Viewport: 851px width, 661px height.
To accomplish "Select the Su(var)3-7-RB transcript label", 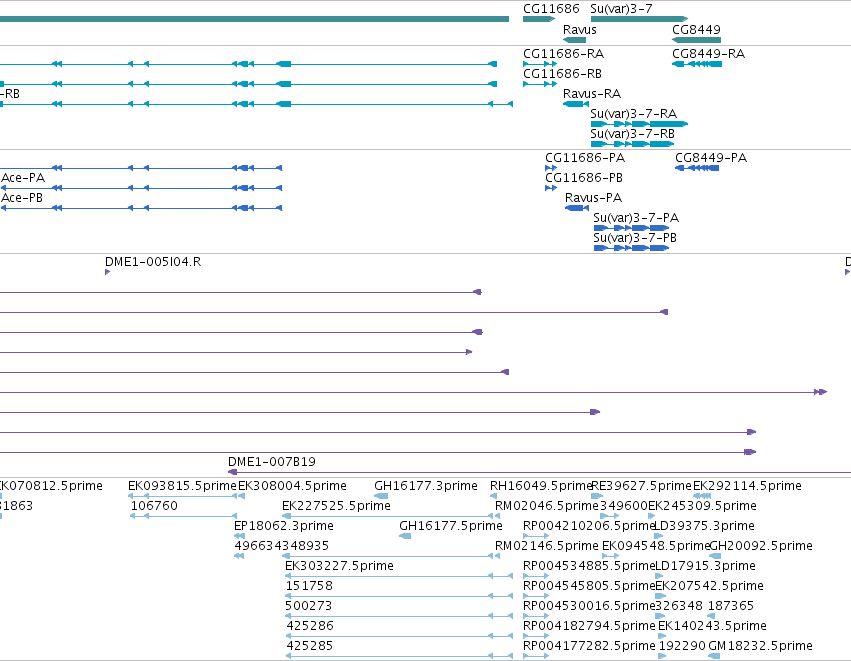I will (x=632, y=134).
